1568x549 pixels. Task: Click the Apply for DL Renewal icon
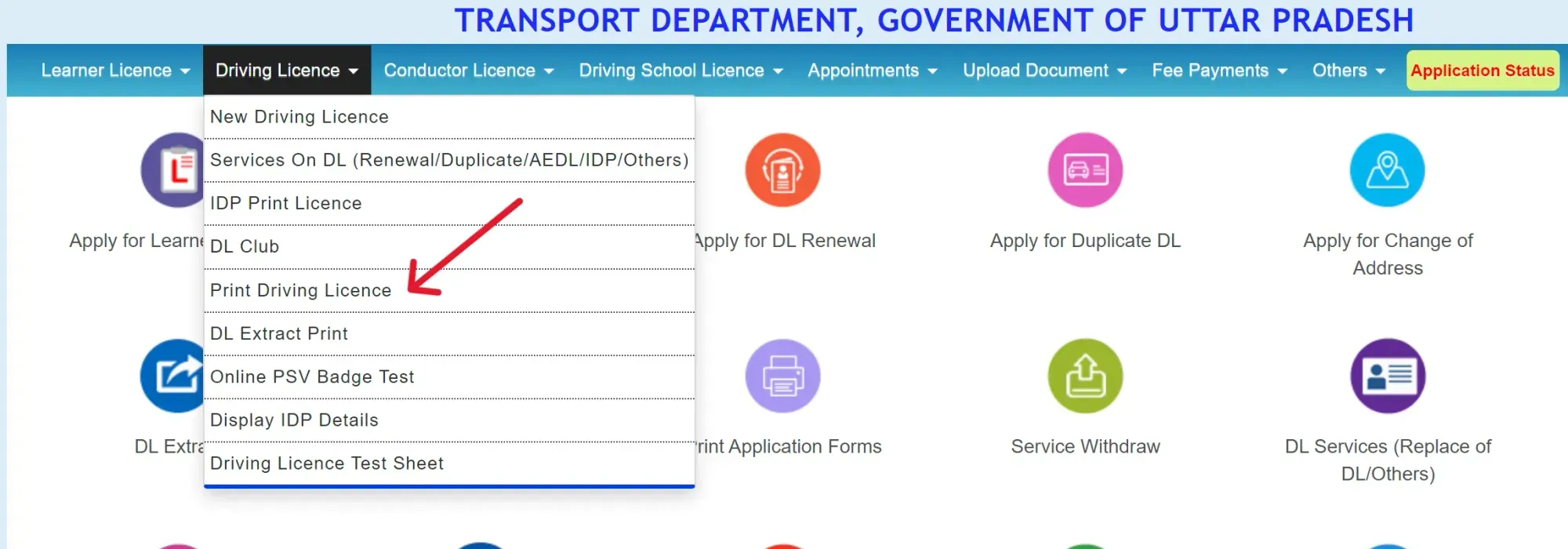coord(782,170)
